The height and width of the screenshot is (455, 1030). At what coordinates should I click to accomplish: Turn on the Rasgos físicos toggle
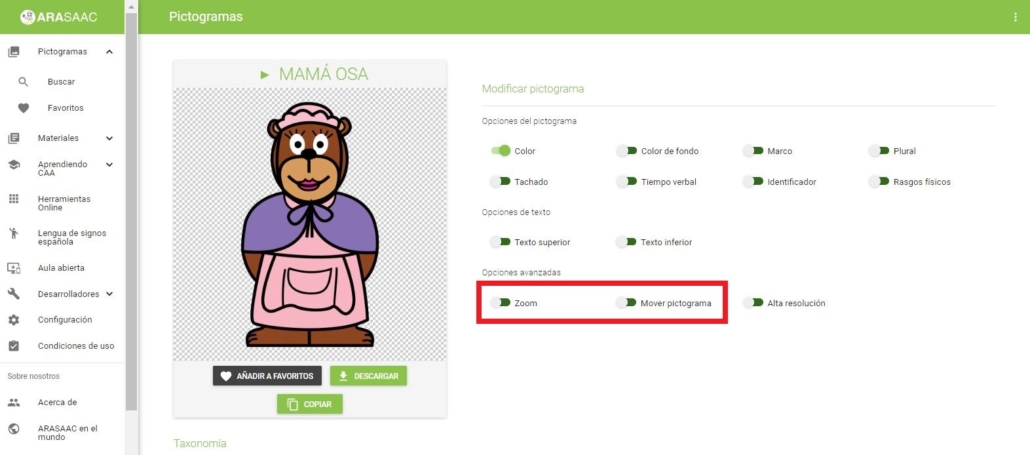click(879, 182)
